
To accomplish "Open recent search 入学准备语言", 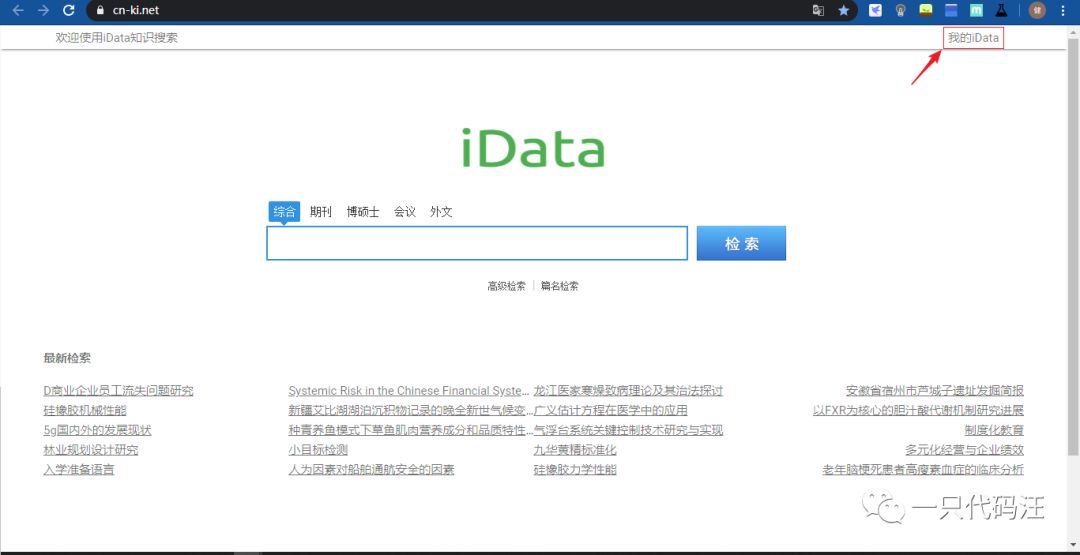I will tap(79, 470).
